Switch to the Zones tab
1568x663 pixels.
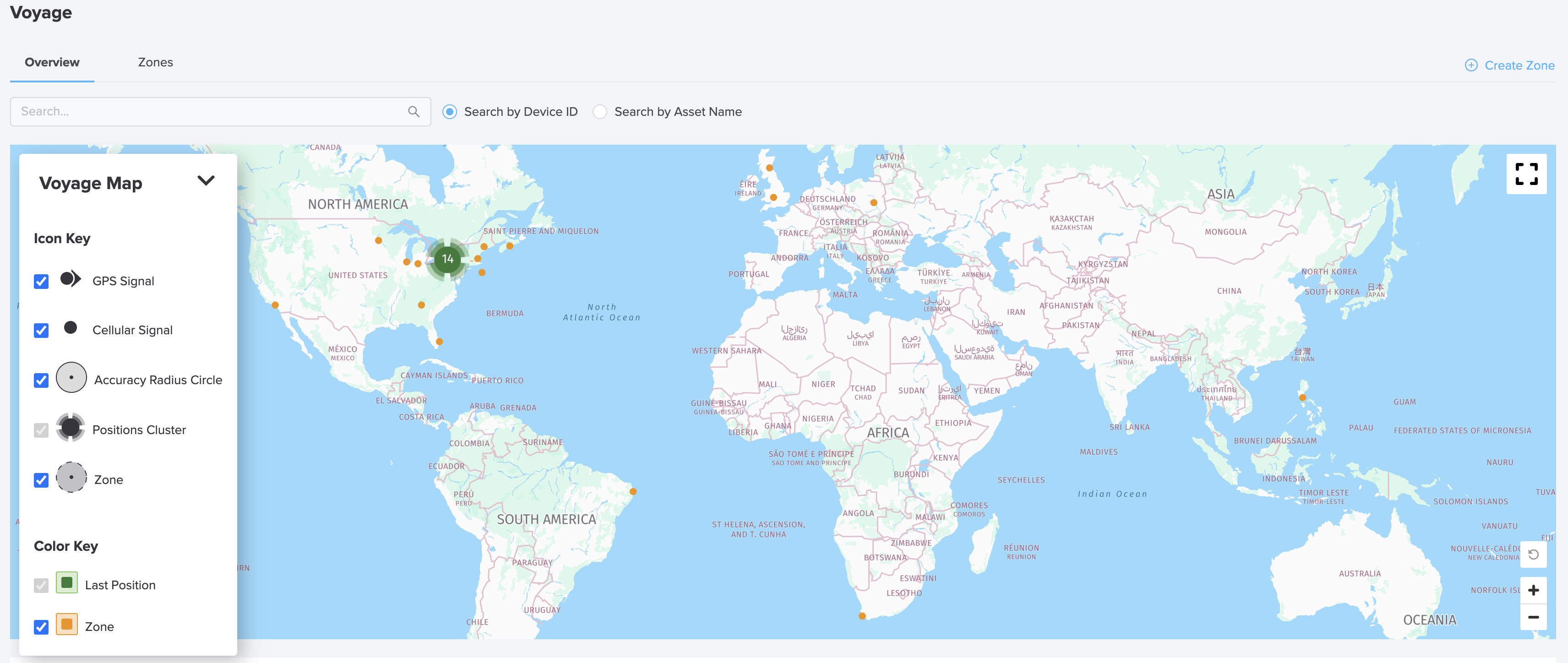pos(155,62)
